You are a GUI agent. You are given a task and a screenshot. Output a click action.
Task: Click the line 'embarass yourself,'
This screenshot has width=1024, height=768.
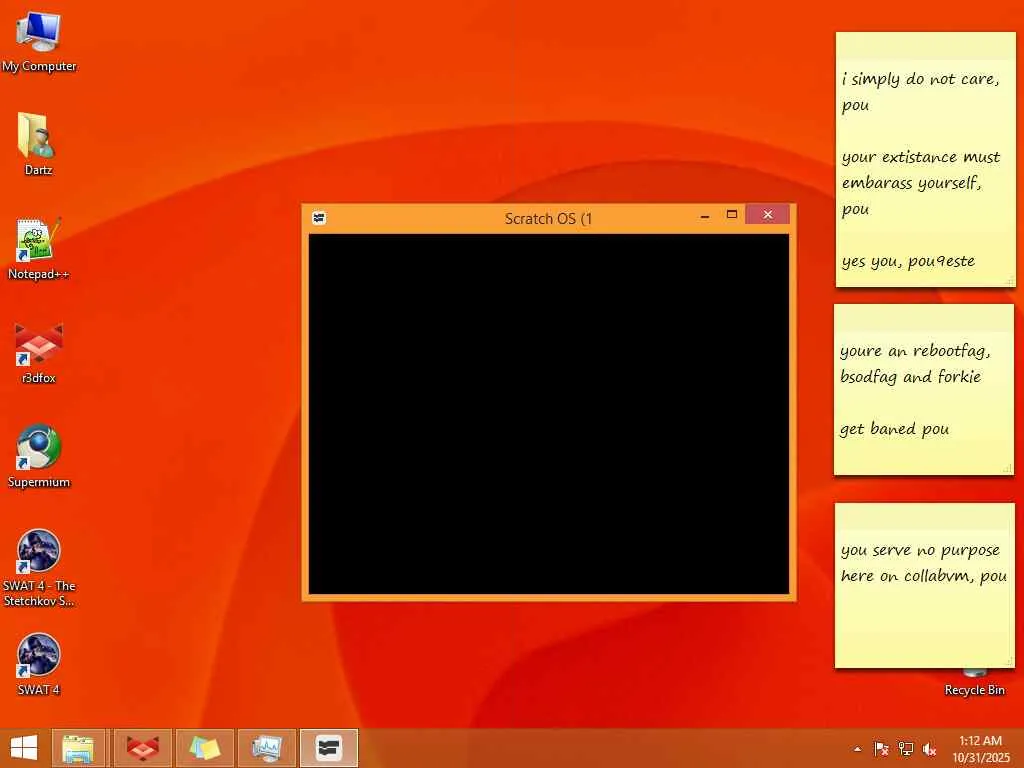click(x=911, y=183)
